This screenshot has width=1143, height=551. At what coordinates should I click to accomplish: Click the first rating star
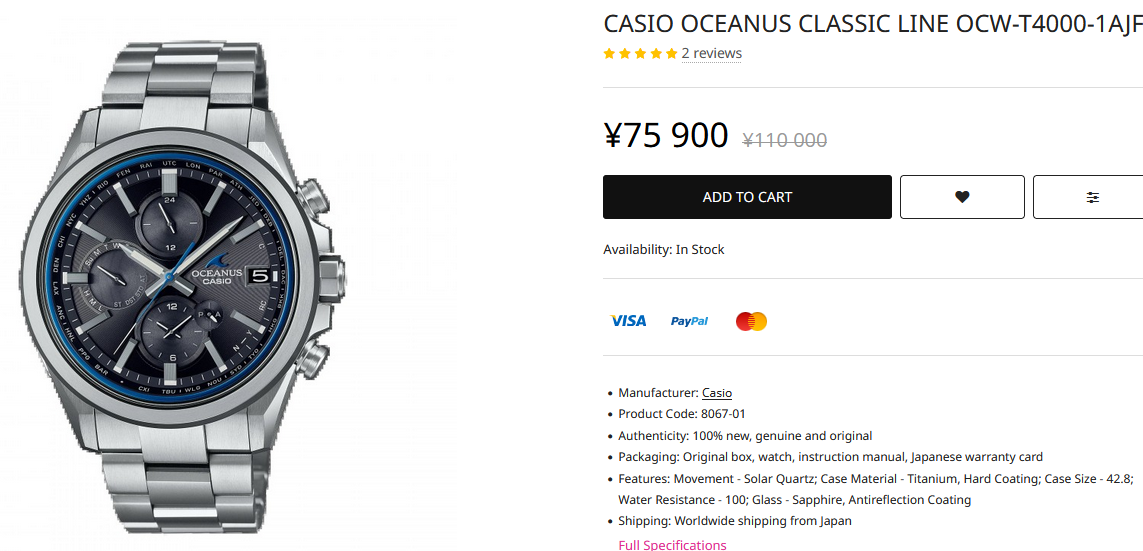click(610, 54)
